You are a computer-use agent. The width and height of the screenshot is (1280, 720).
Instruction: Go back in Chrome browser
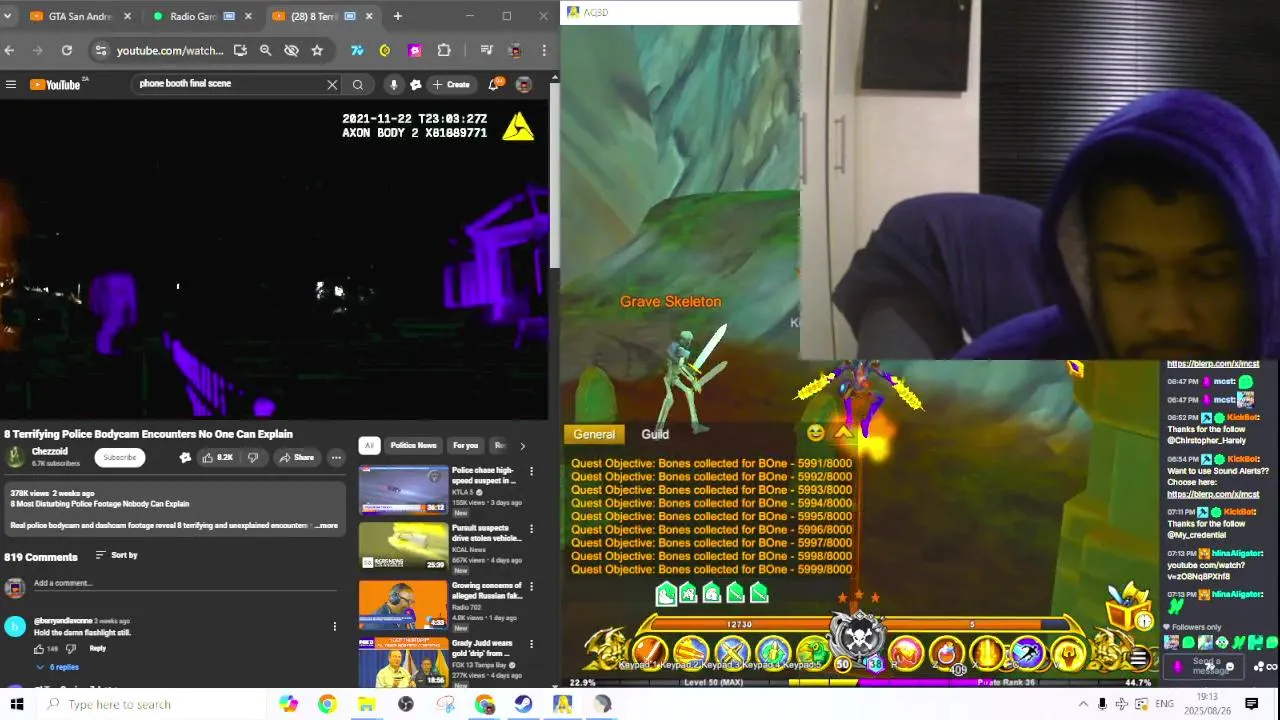pos(9,50)
